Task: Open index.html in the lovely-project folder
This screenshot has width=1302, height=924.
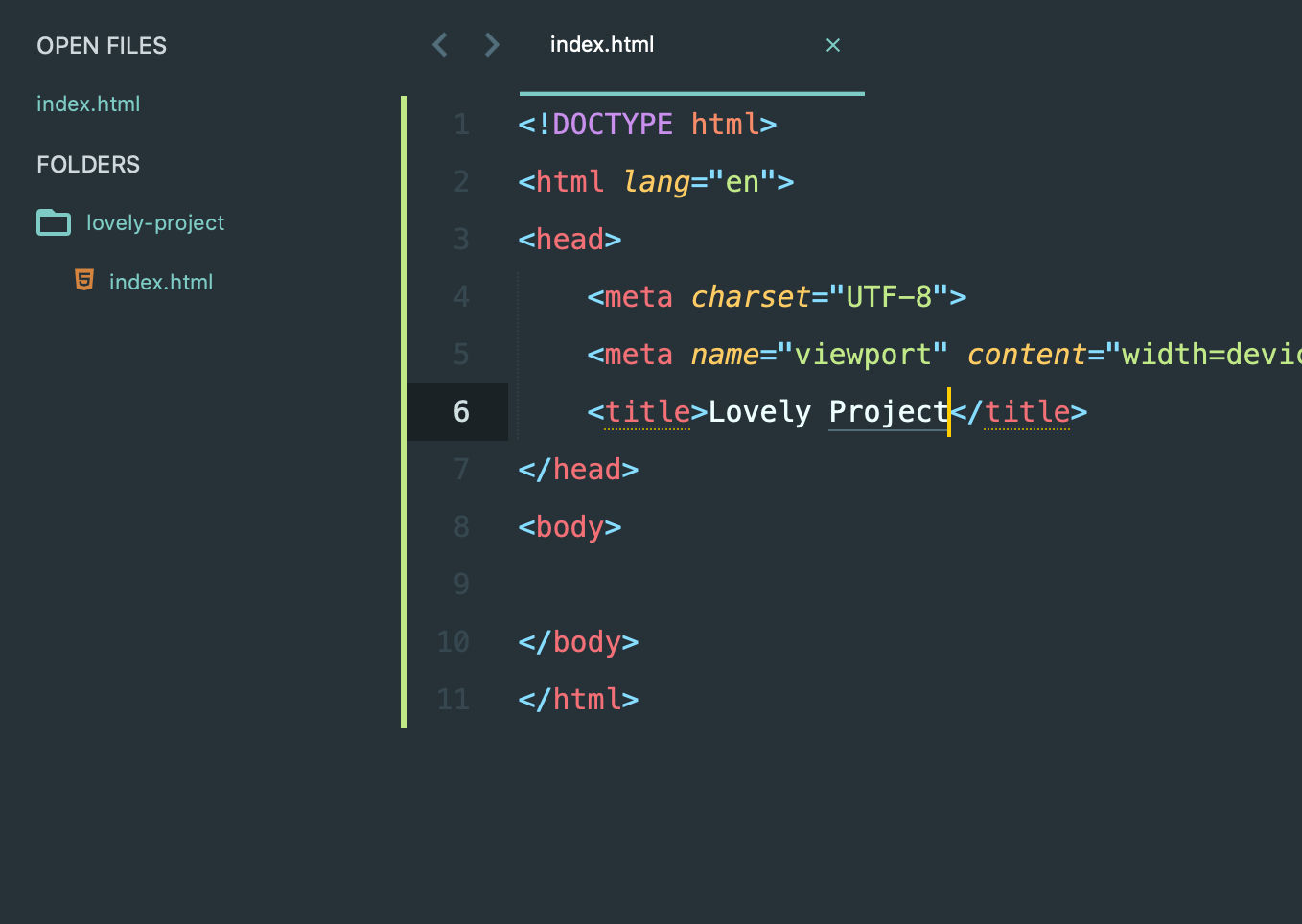Action: (161, 282)
